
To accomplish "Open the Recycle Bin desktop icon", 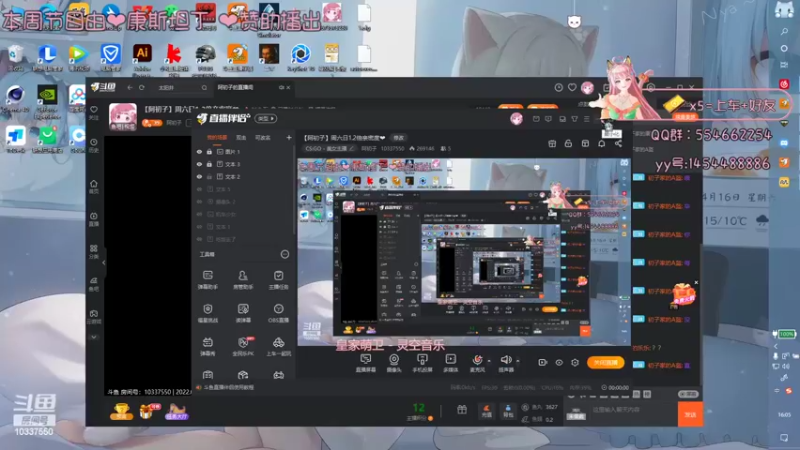I will pos(15,57).
